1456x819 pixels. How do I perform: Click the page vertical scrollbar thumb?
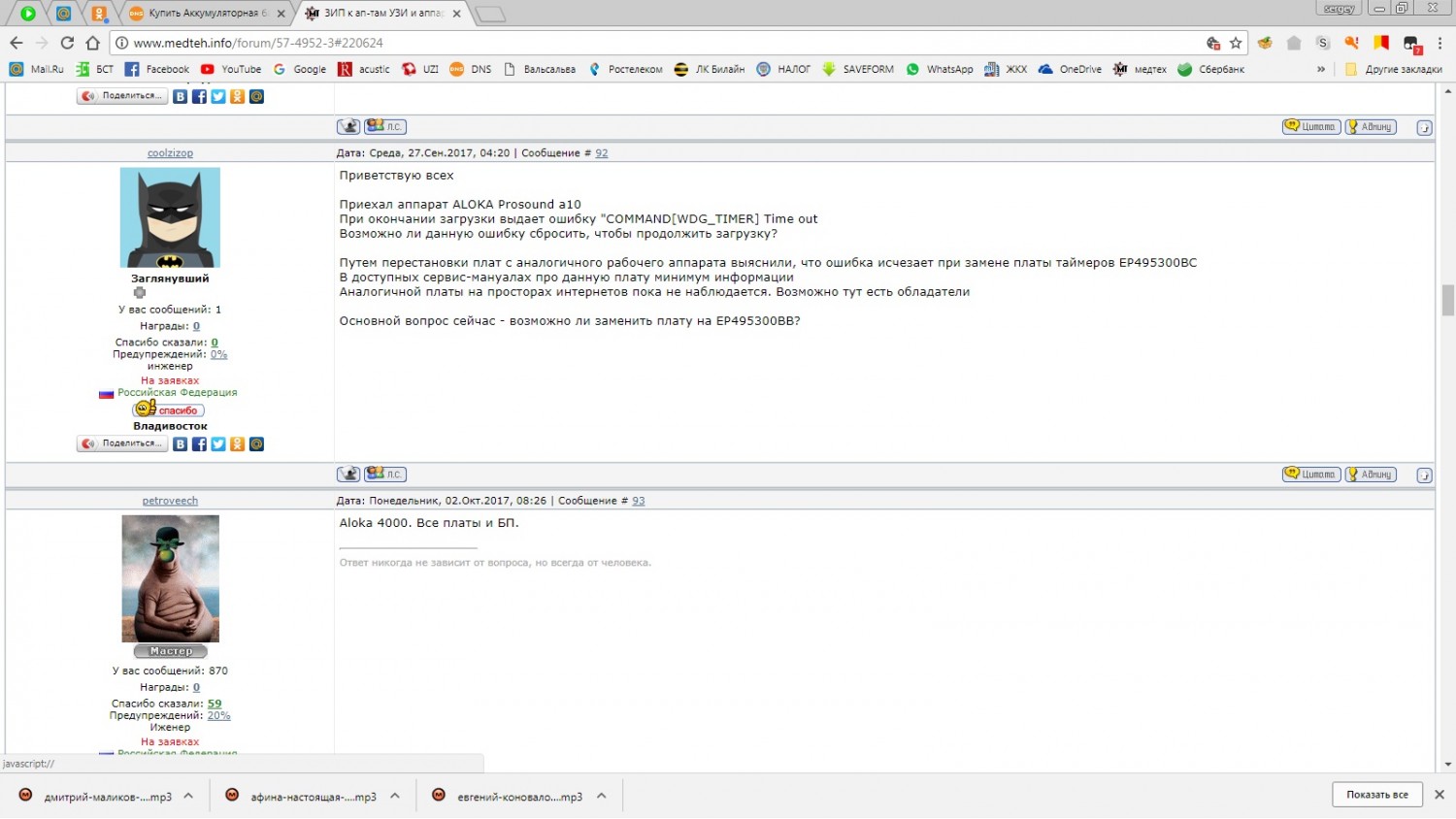(1447, 300)
